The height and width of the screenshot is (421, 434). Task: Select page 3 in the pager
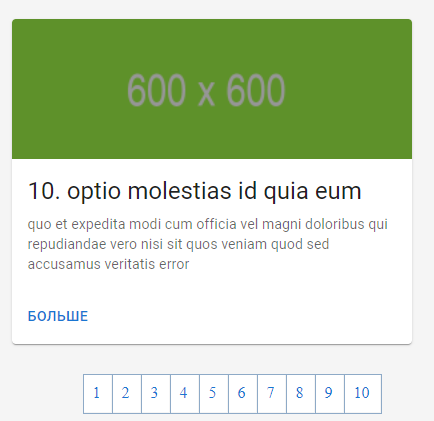pyautogui.click(x=156, y=394)
